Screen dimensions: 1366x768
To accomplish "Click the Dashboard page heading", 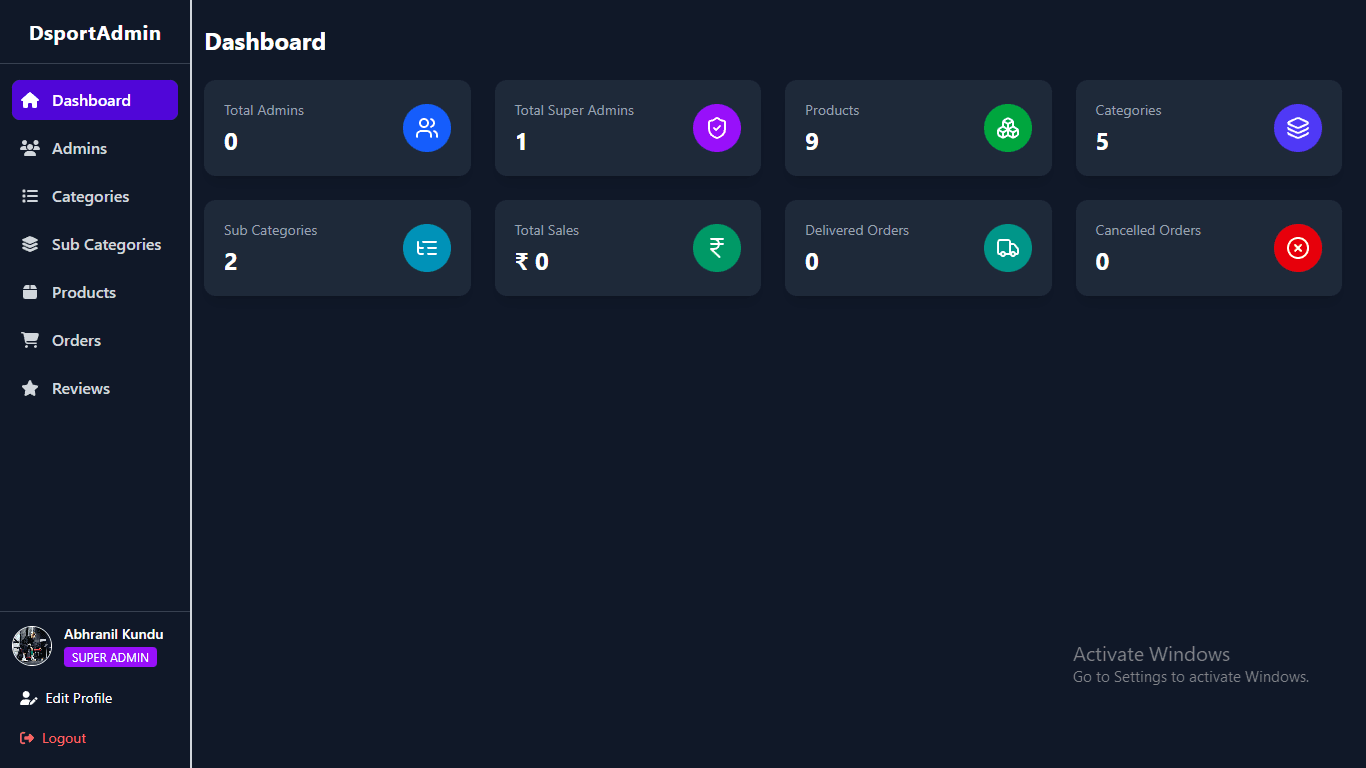I will pos(265,42).
